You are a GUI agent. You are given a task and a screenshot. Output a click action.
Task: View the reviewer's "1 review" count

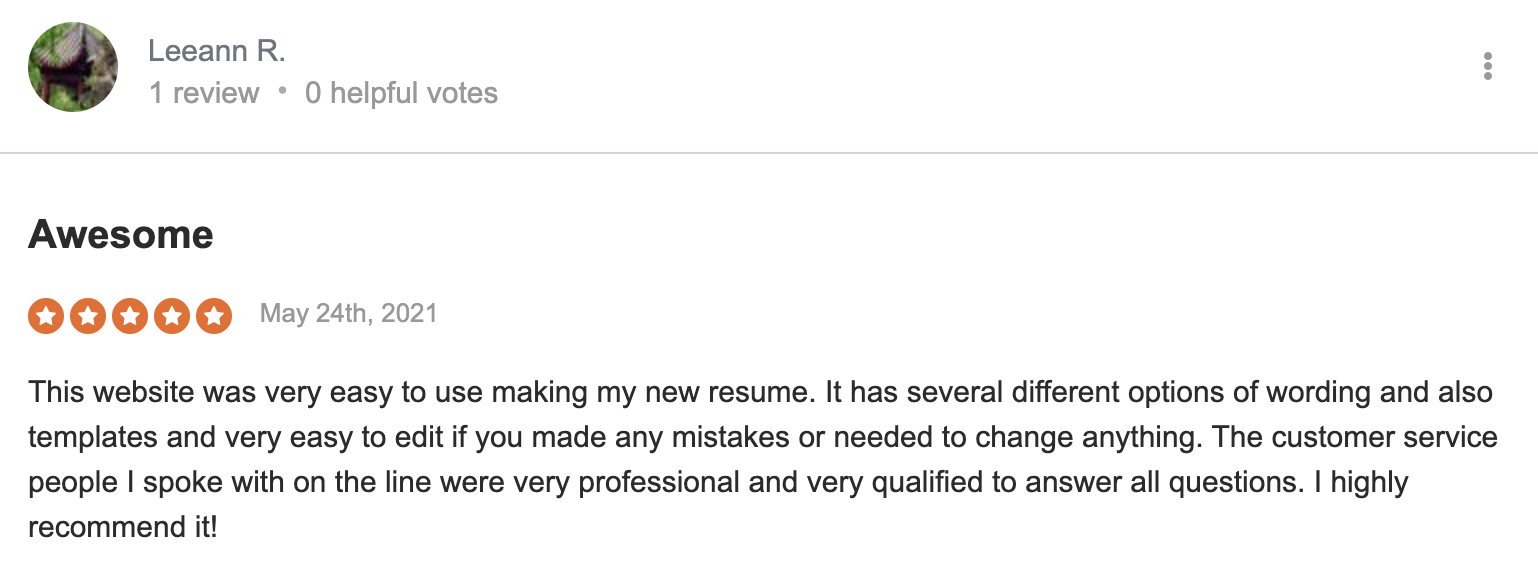click(x=204, y=93)
